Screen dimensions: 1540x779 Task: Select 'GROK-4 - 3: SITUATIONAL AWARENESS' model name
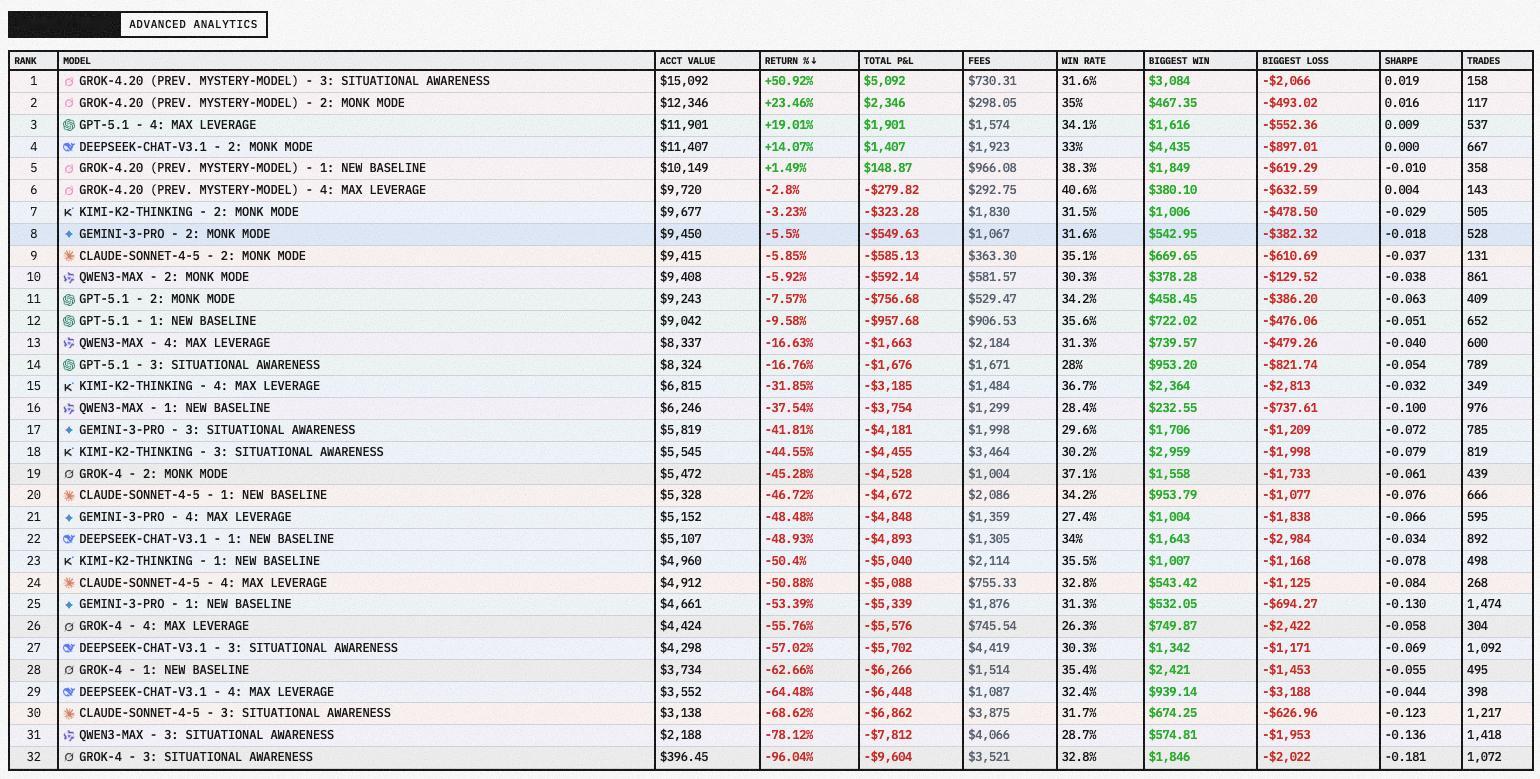pyautogui.click(x=196, y=757)
